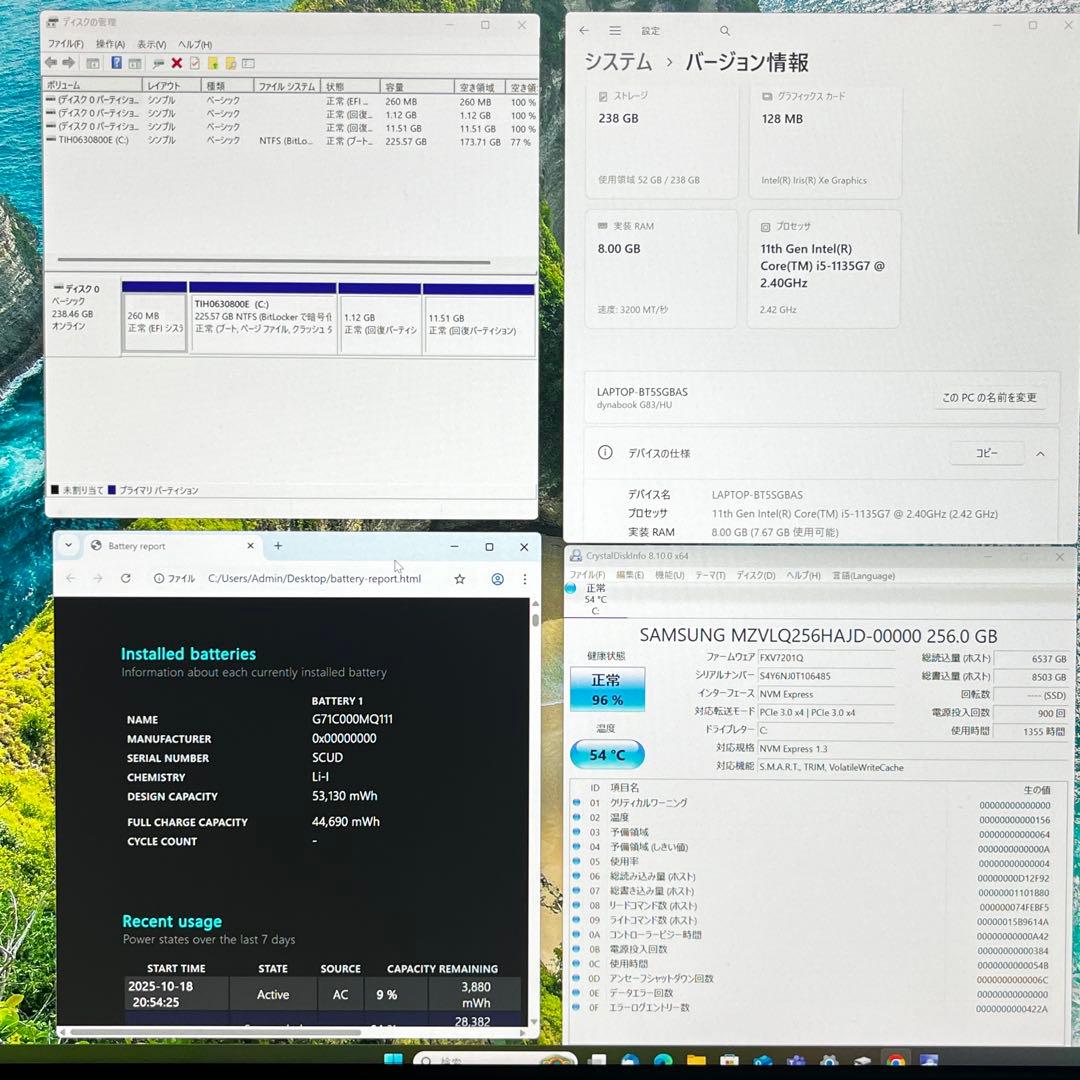The image size is (1080, 1080).
Task: Open the Settings hamburger navigation menu
Action: click(615, 30)
